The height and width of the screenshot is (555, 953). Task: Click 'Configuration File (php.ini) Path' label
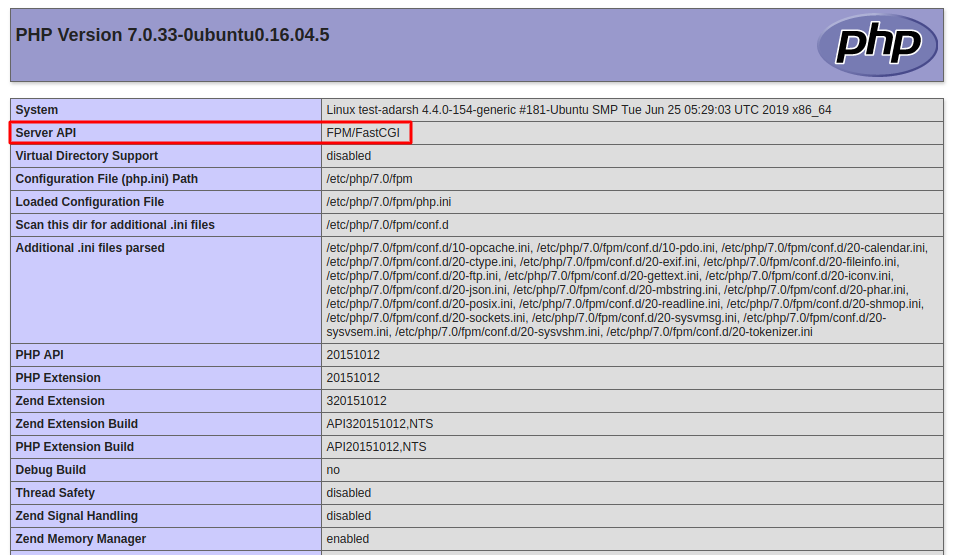(x=106, y=179)
